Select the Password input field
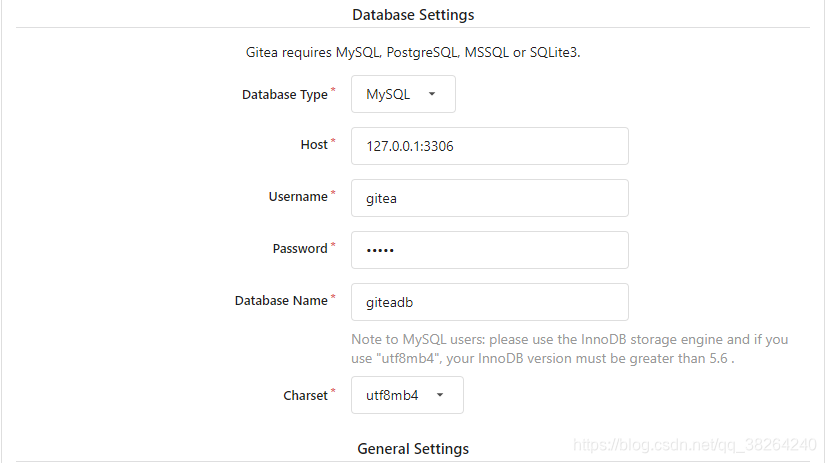Image resolution: width=826 pixels, height=463 pixels. (x=490, y=250)
